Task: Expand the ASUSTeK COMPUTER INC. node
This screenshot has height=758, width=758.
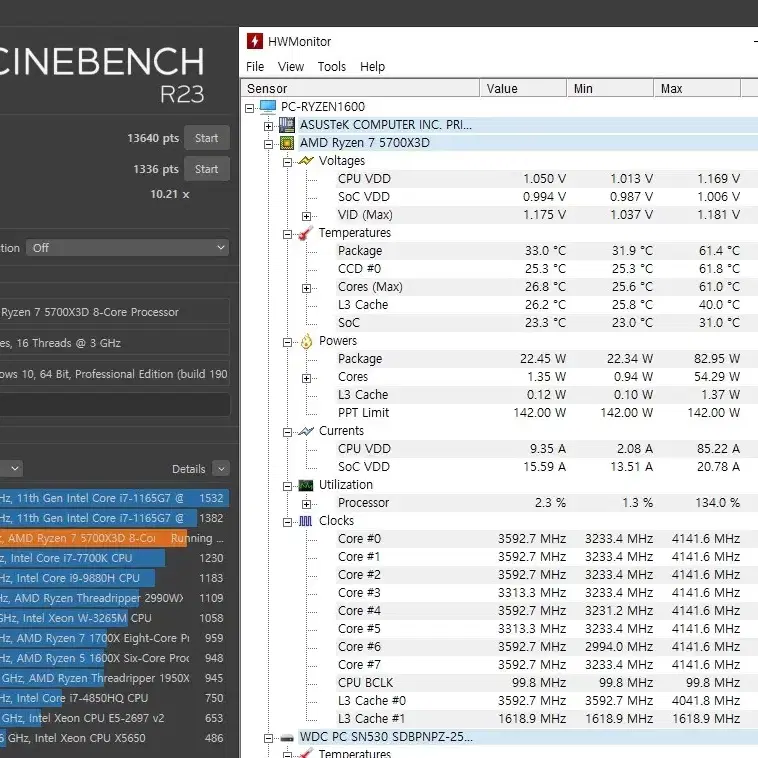Action: (268, 126)
